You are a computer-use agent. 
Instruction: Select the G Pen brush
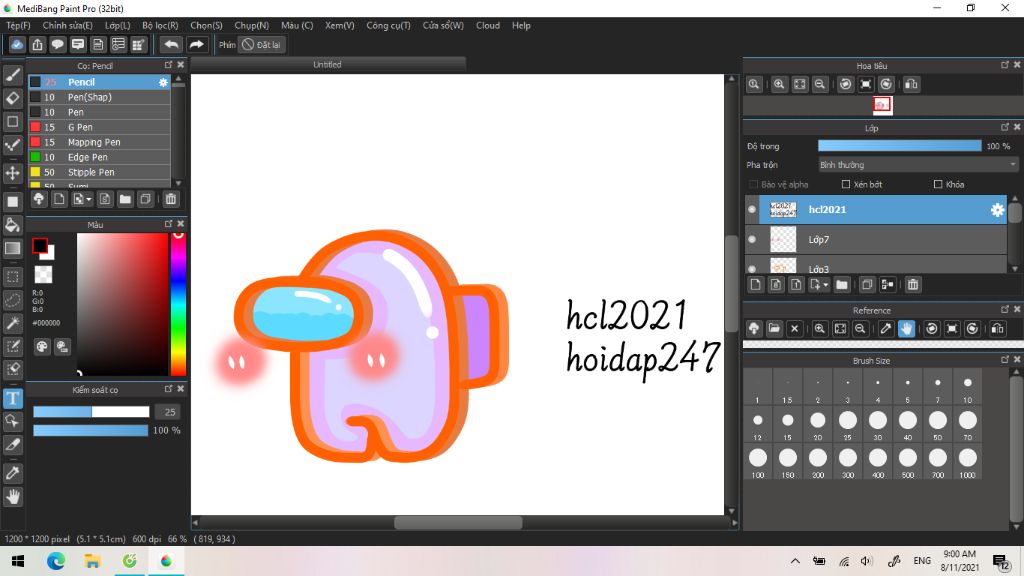pos(99,127)
